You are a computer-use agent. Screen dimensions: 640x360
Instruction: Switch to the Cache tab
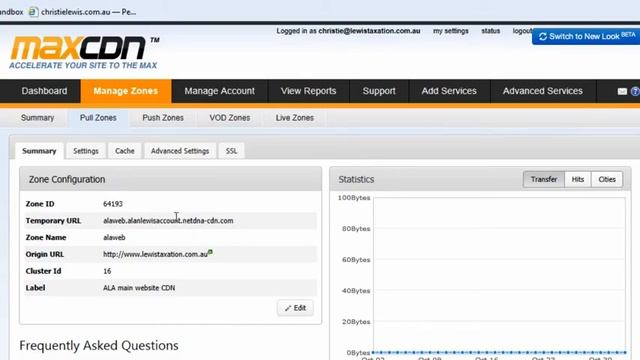tap(125, 151)
